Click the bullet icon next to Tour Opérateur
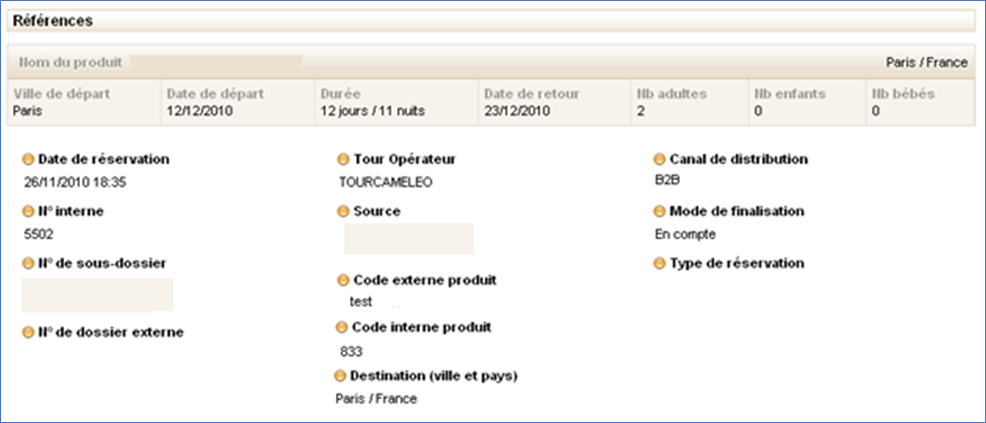 click(x=345, y=159)
